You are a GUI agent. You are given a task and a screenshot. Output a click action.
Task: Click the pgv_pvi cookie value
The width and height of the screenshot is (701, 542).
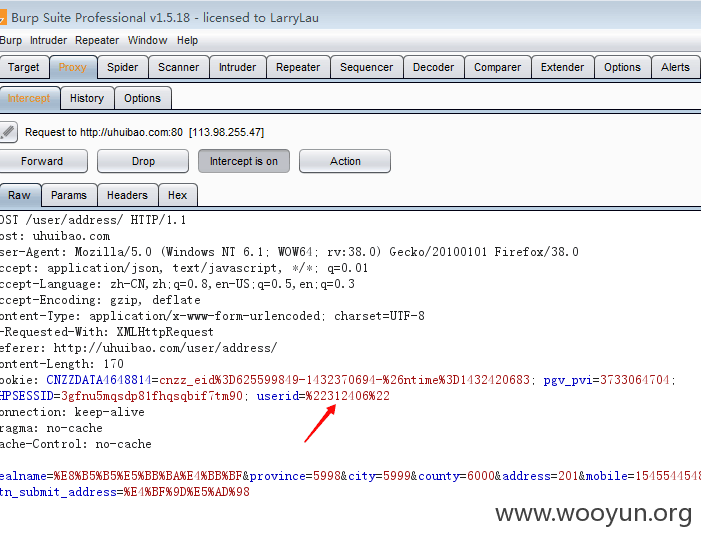tap(635, 380)
